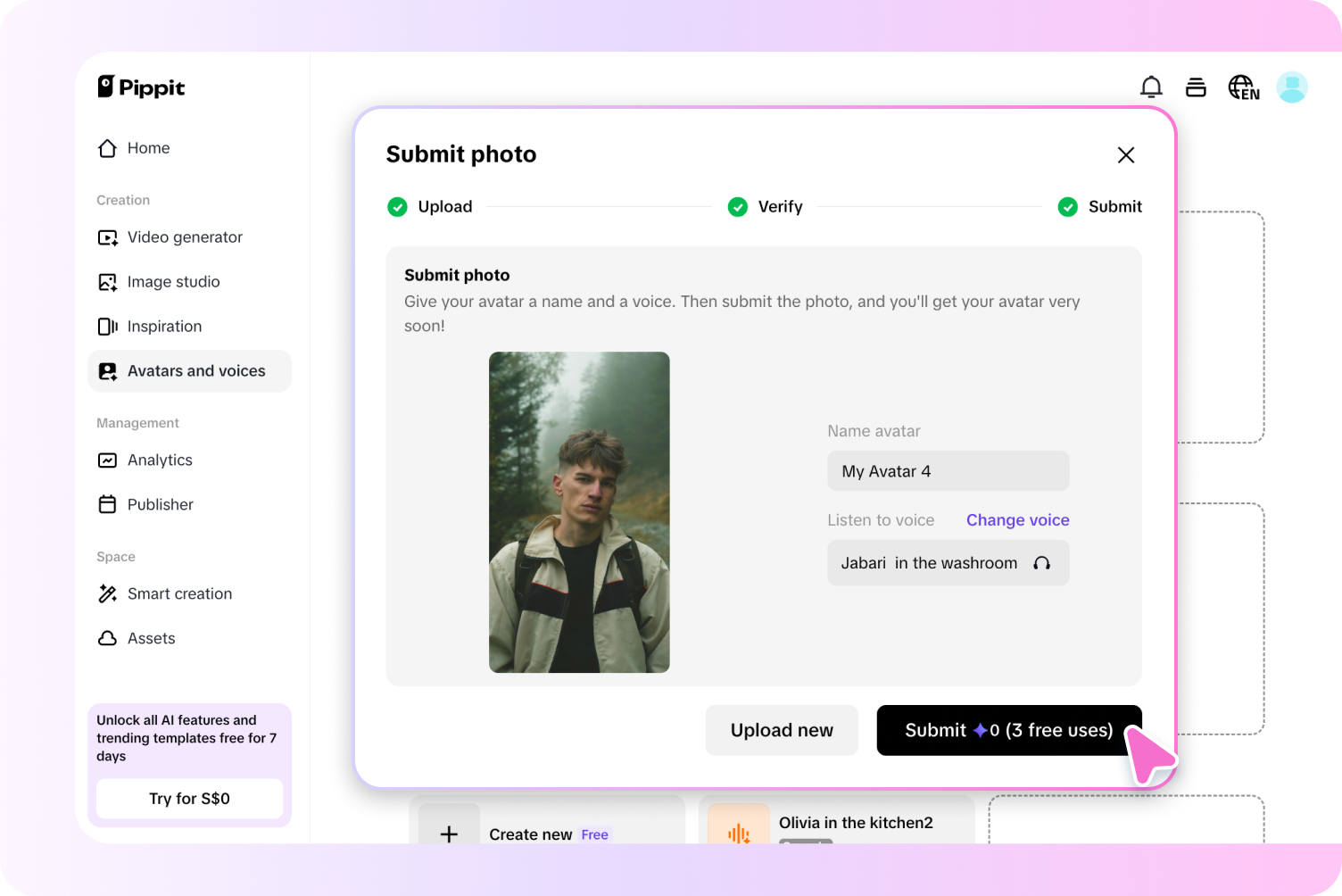Open the Analytics panel
The width and height of the screenshot is (1342, 896).
click(160, 460)
